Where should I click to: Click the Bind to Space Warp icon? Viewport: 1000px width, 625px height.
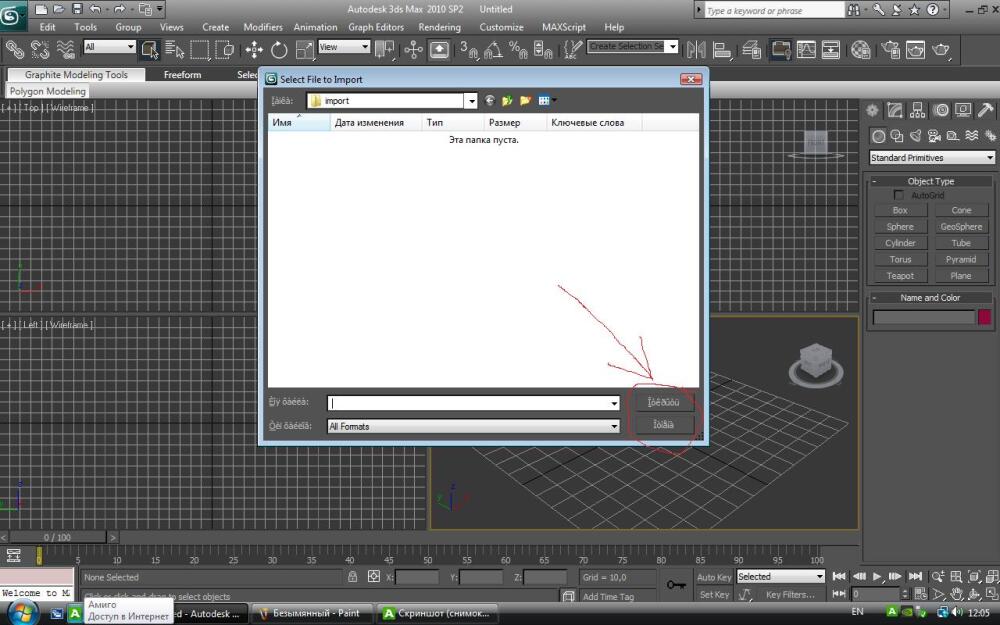[x=65, y=49]
